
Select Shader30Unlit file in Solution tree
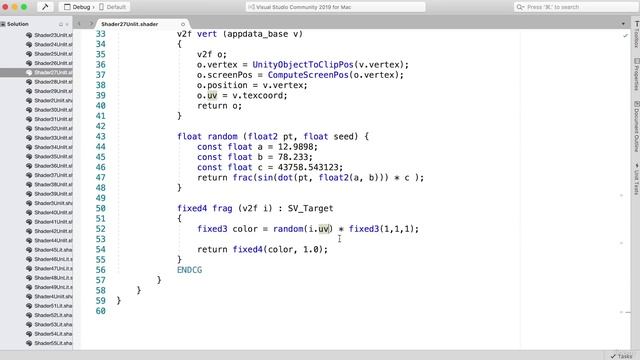[49, 110]
